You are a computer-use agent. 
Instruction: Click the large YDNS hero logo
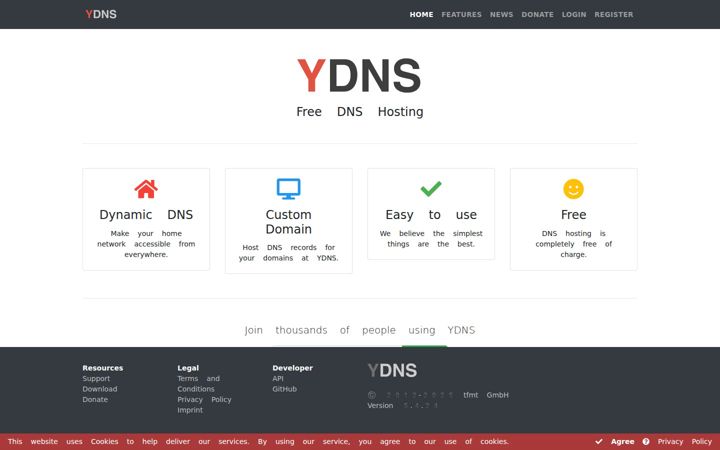click(x=359, y=75)
